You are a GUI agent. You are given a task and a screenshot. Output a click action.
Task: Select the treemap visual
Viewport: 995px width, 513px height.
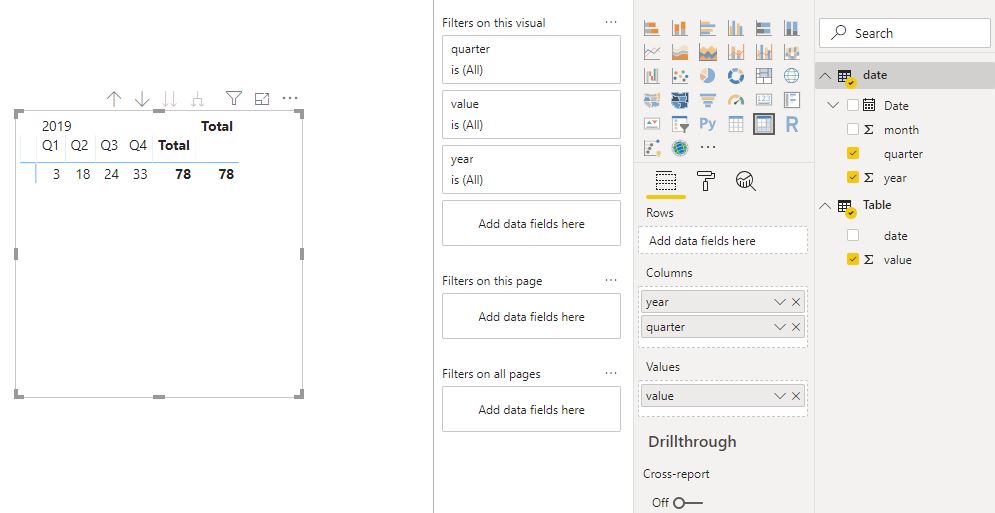(x=763, y=76)
